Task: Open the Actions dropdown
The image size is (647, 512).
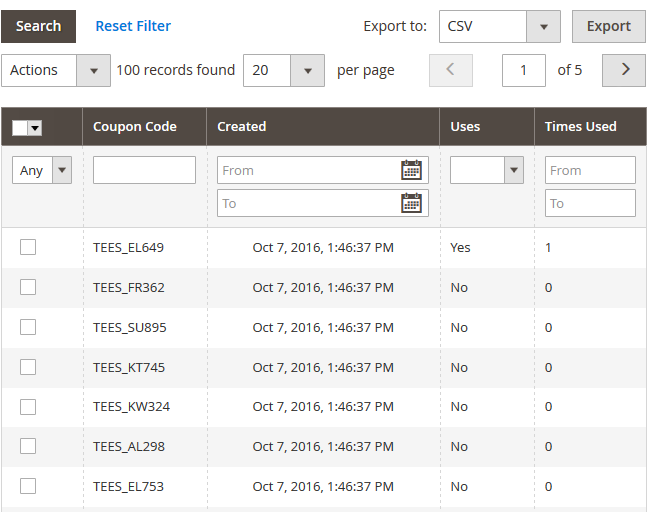Action: (x=56, y=70)
